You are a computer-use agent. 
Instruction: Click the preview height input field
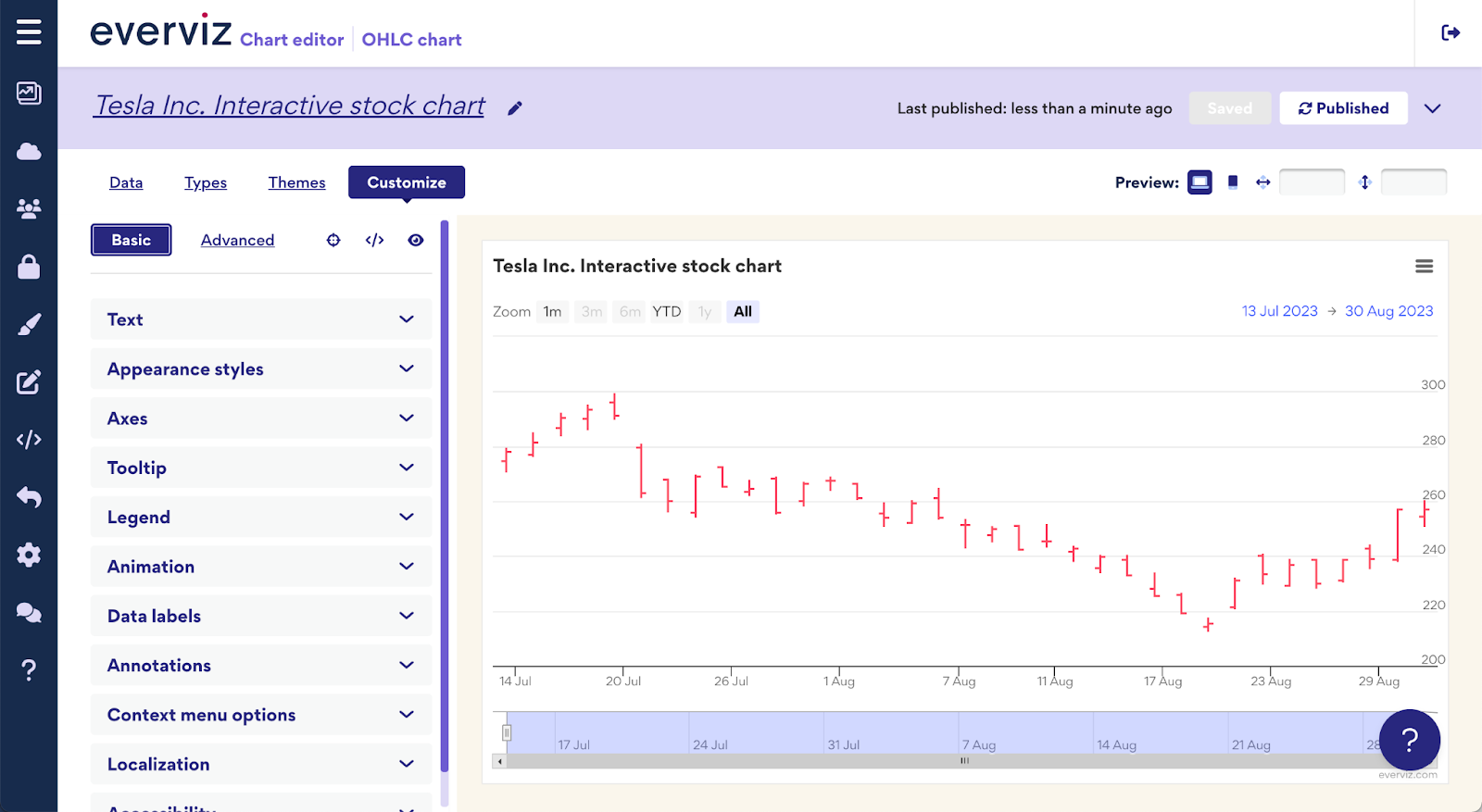1413,182
